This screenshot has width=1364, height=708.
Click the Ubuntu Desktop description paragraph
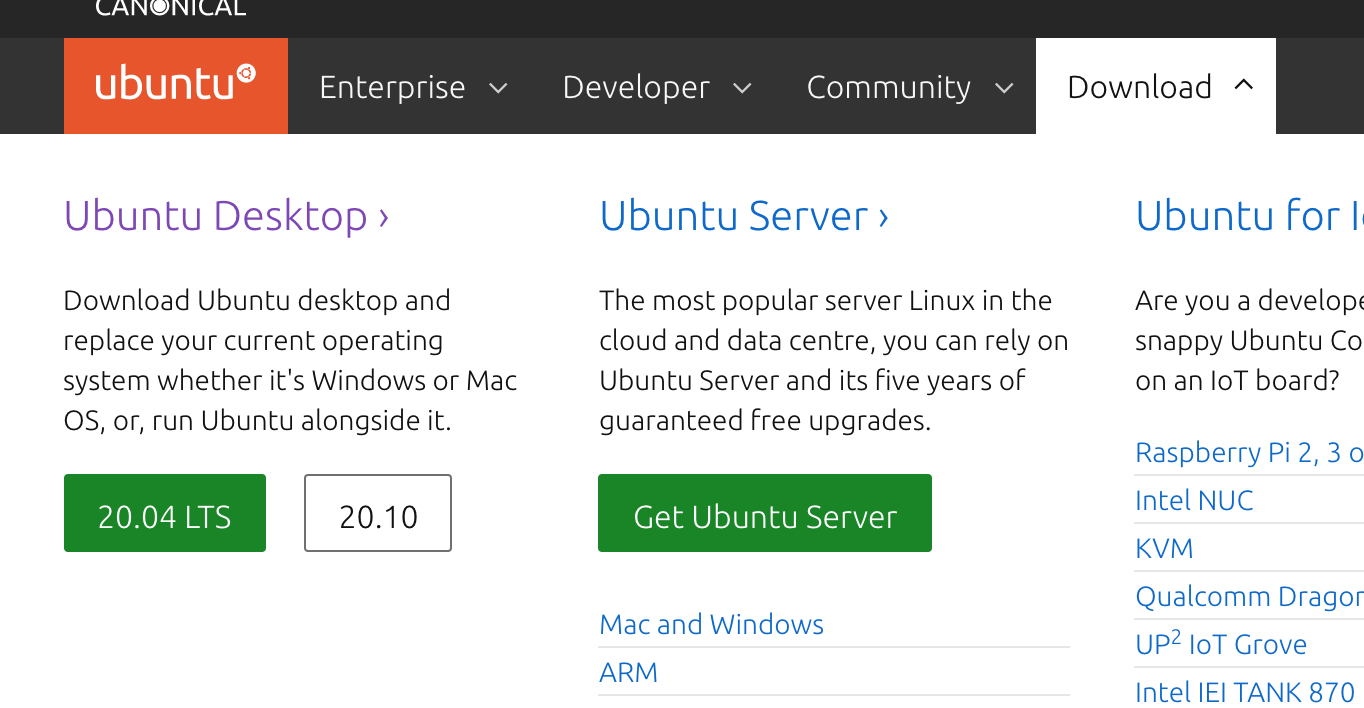coord(290,360)
